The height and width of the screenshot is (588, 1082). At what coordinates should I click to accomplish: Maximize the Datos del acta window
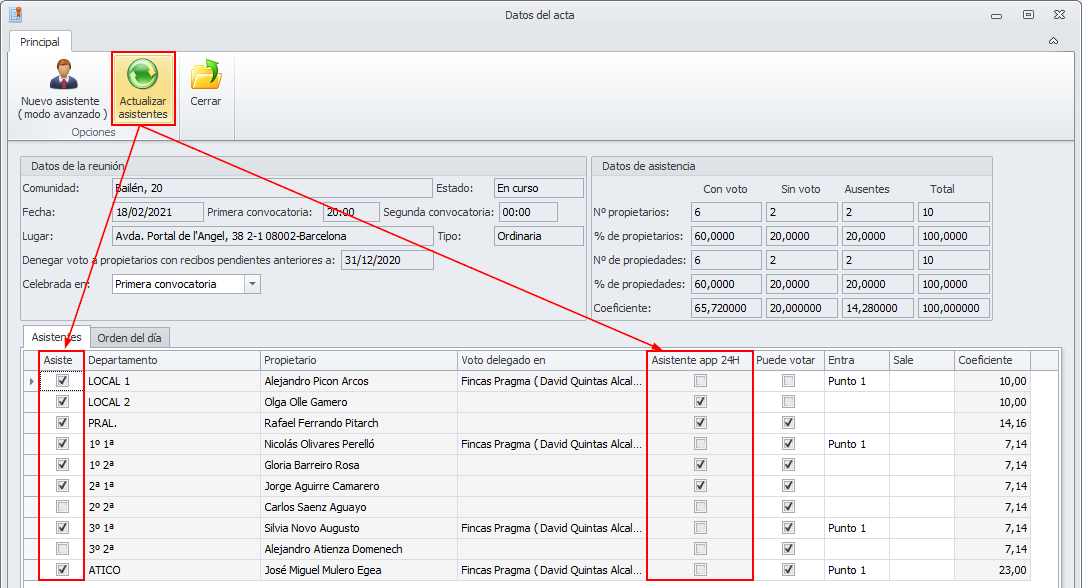coord(1028,15)
